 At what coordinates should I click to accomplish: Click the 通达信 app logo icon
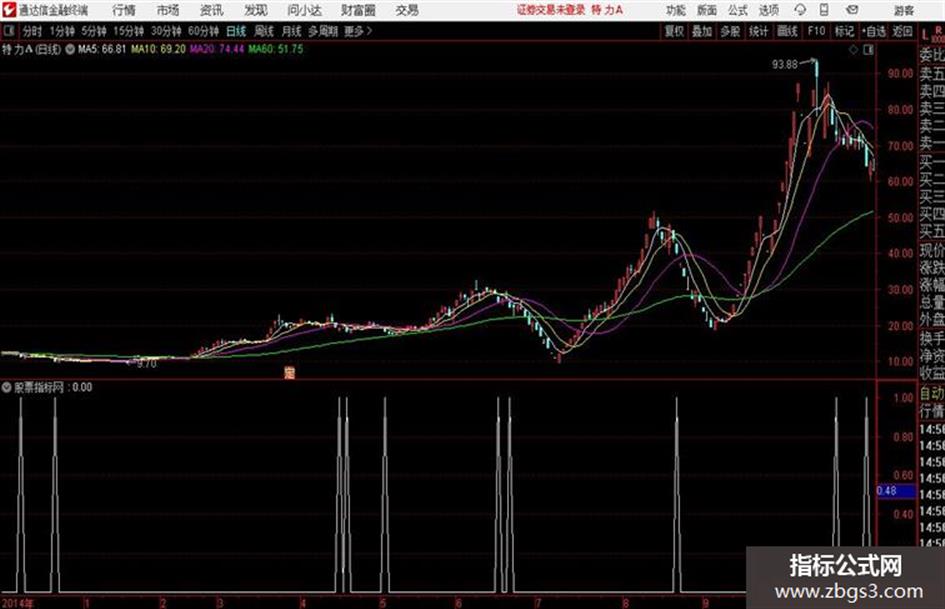(x=8, y=10)
